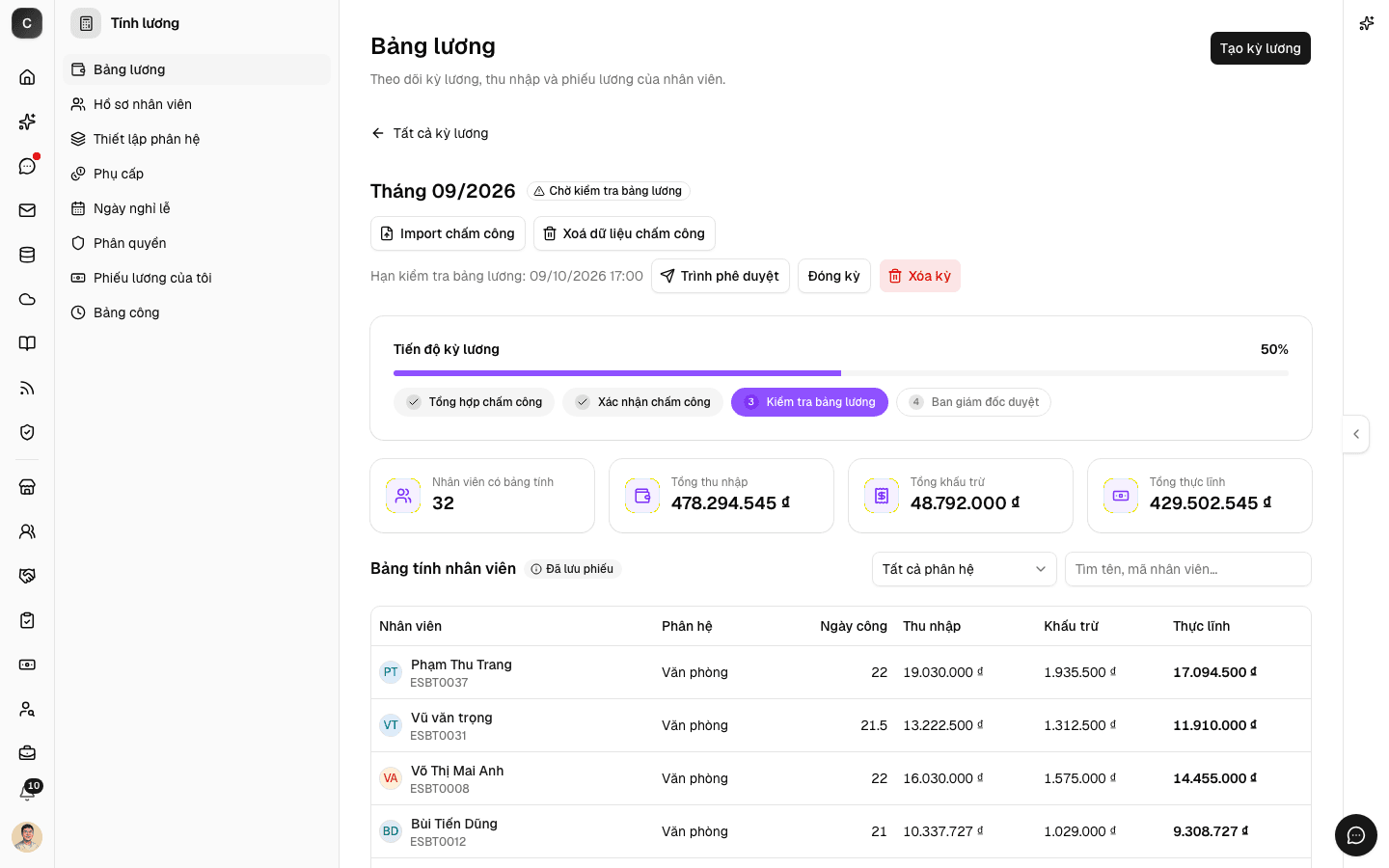Open the cloud icon in left rail

click(x=27, y=299)
